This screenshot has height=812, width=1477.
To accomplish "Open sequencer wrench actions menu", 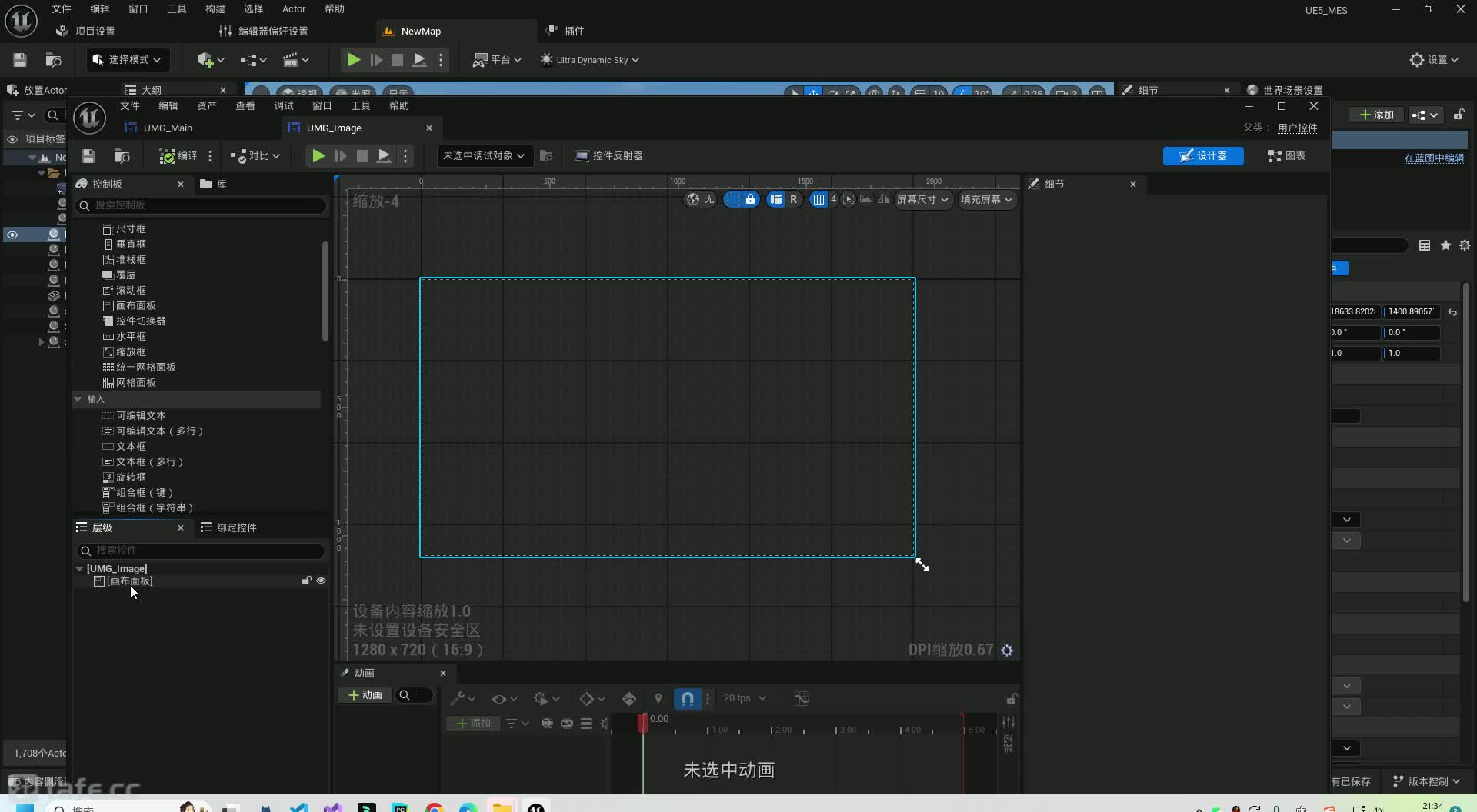I will [x=462, y=699].
